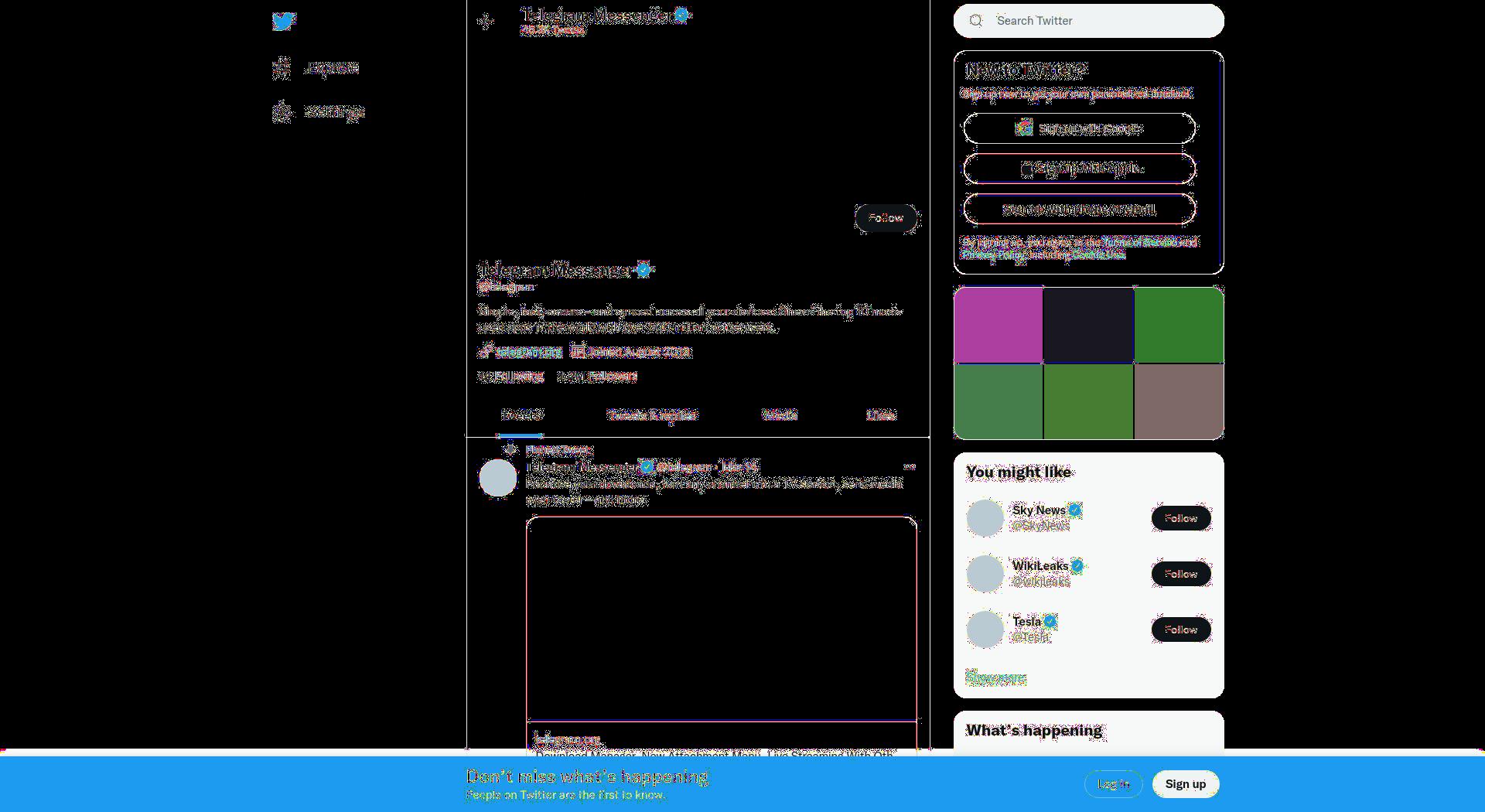This screenshot has width=1485, height=812.
Task: Click the pin icon next to Pinned Tweet
Action: [x=510, y=449]
